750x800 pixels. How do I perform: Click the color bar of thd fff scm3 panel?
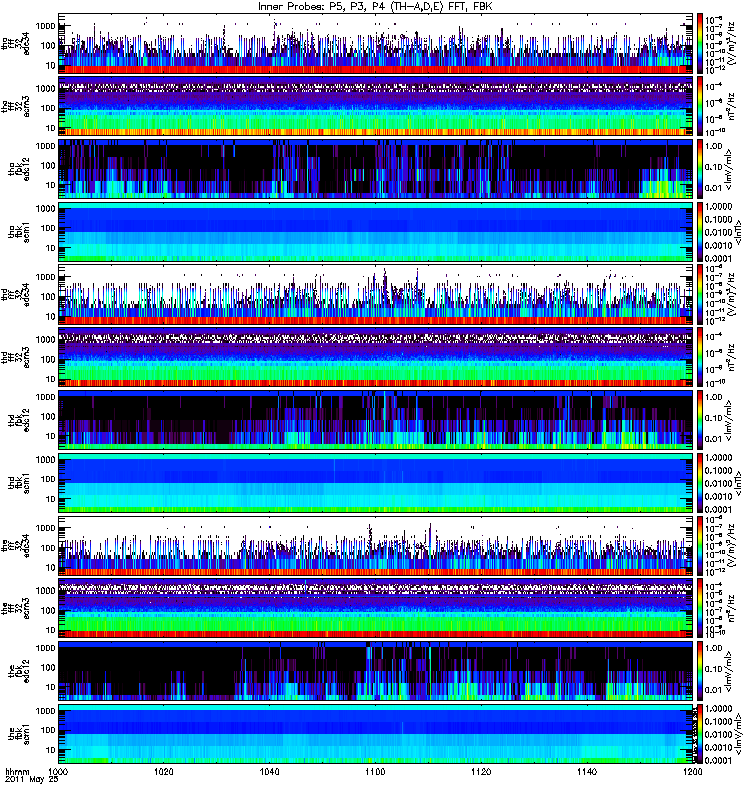click(x=700, y=357)
